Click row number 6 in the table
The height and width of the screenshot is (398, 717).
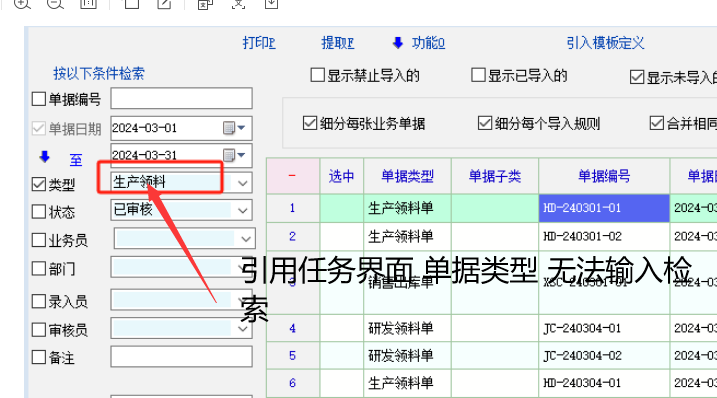point(293,383)
